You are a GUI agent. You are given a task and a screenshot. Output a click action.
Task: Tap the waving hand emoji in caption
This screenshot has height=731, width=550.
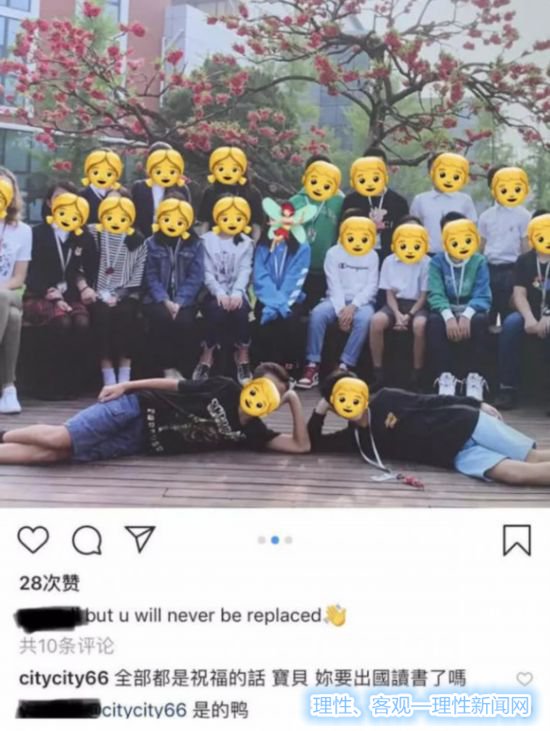(336, 615)
